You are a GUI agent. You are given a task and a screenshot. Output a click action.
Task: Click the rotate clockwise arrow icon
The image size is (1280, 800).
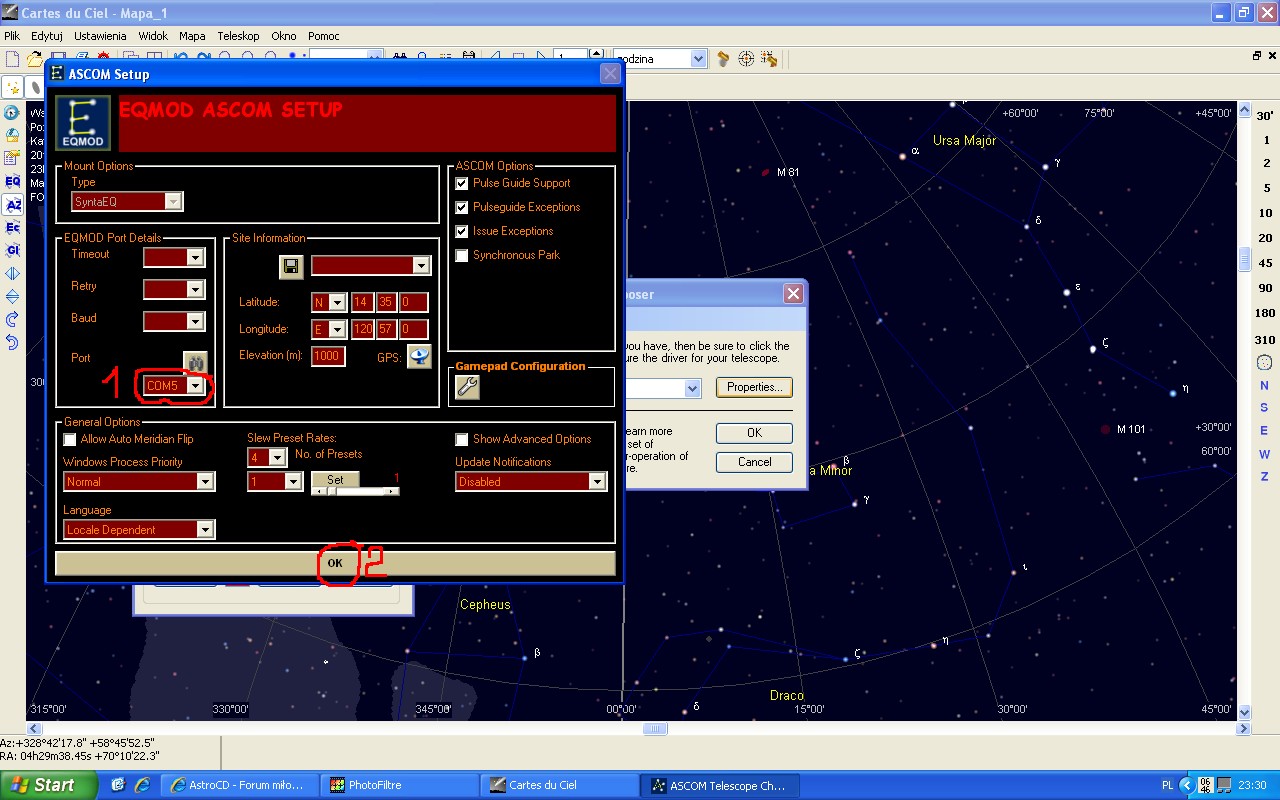[x=13, y=319]
